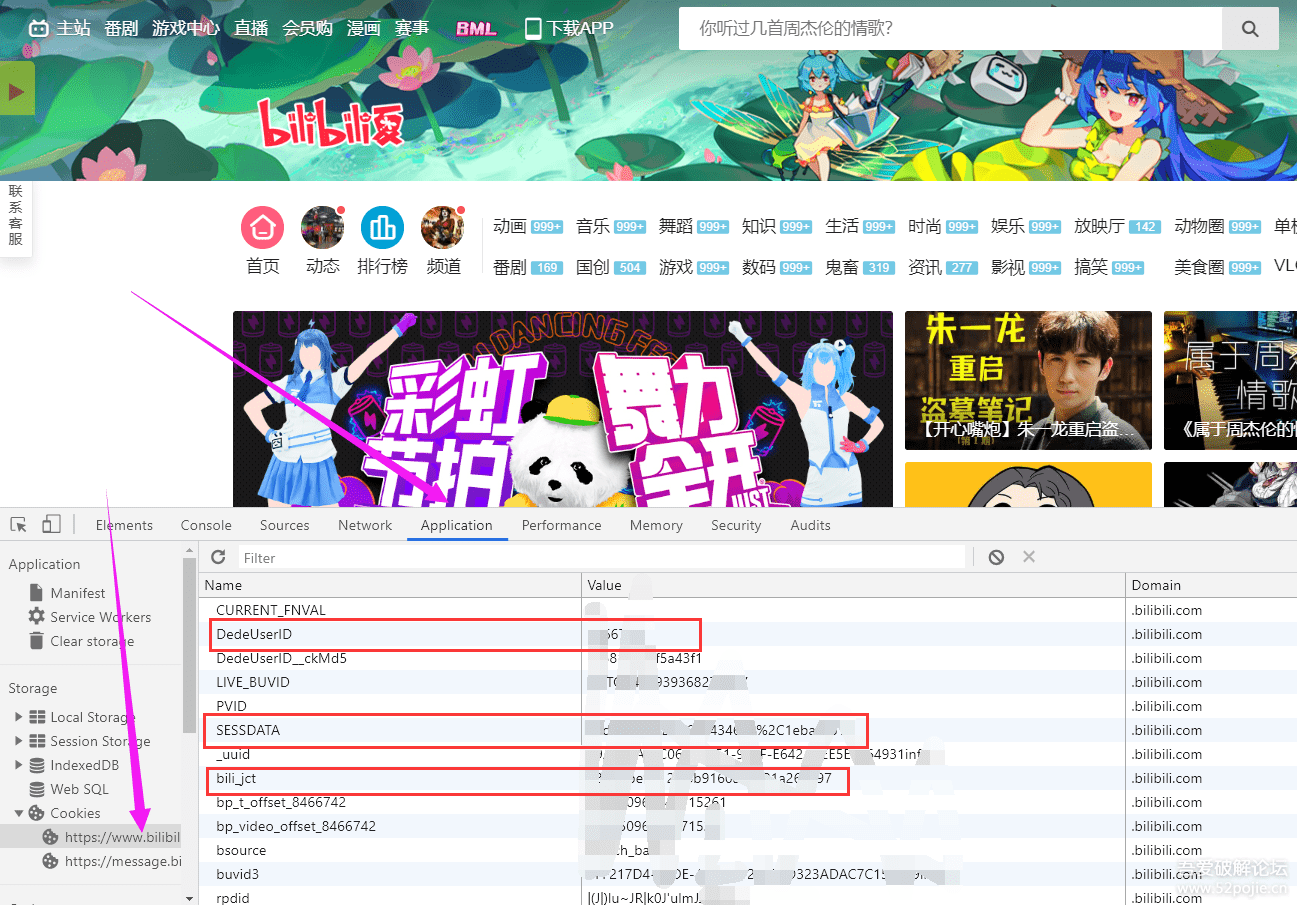The height and width of the screenshot is (905, 1297).
Task: Select the buvid3 cookie row
Action: 748,874
